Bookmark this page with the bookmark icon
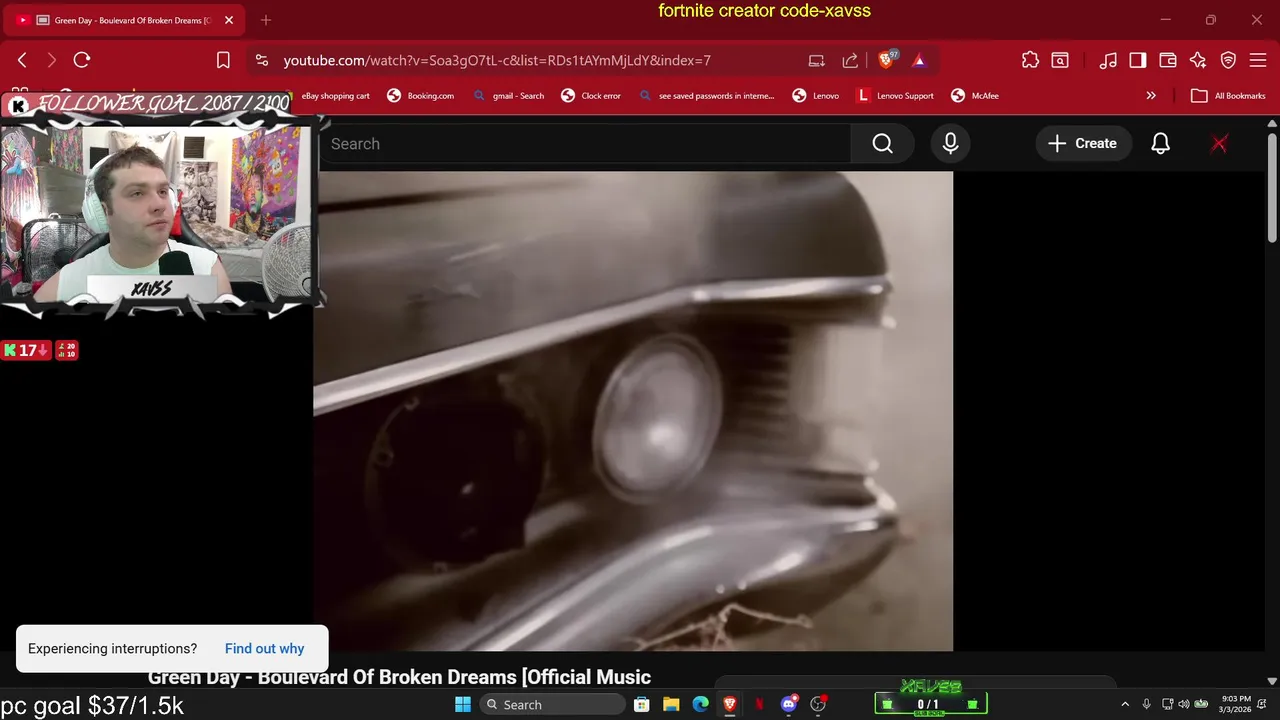 point(223,60)
